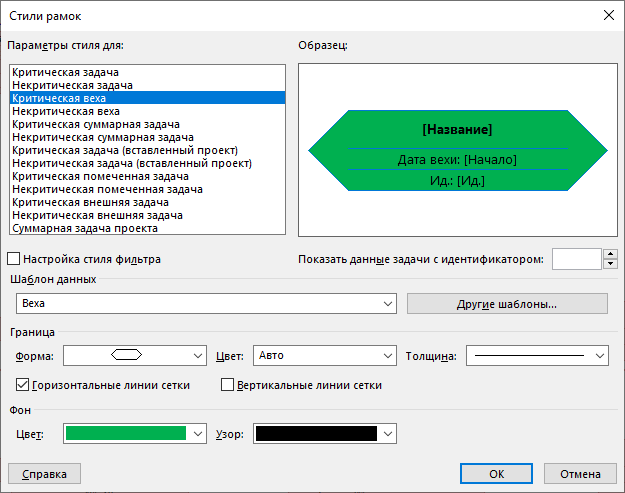Click the green milestone sample preview
The image size is (625, 493).
458,151
